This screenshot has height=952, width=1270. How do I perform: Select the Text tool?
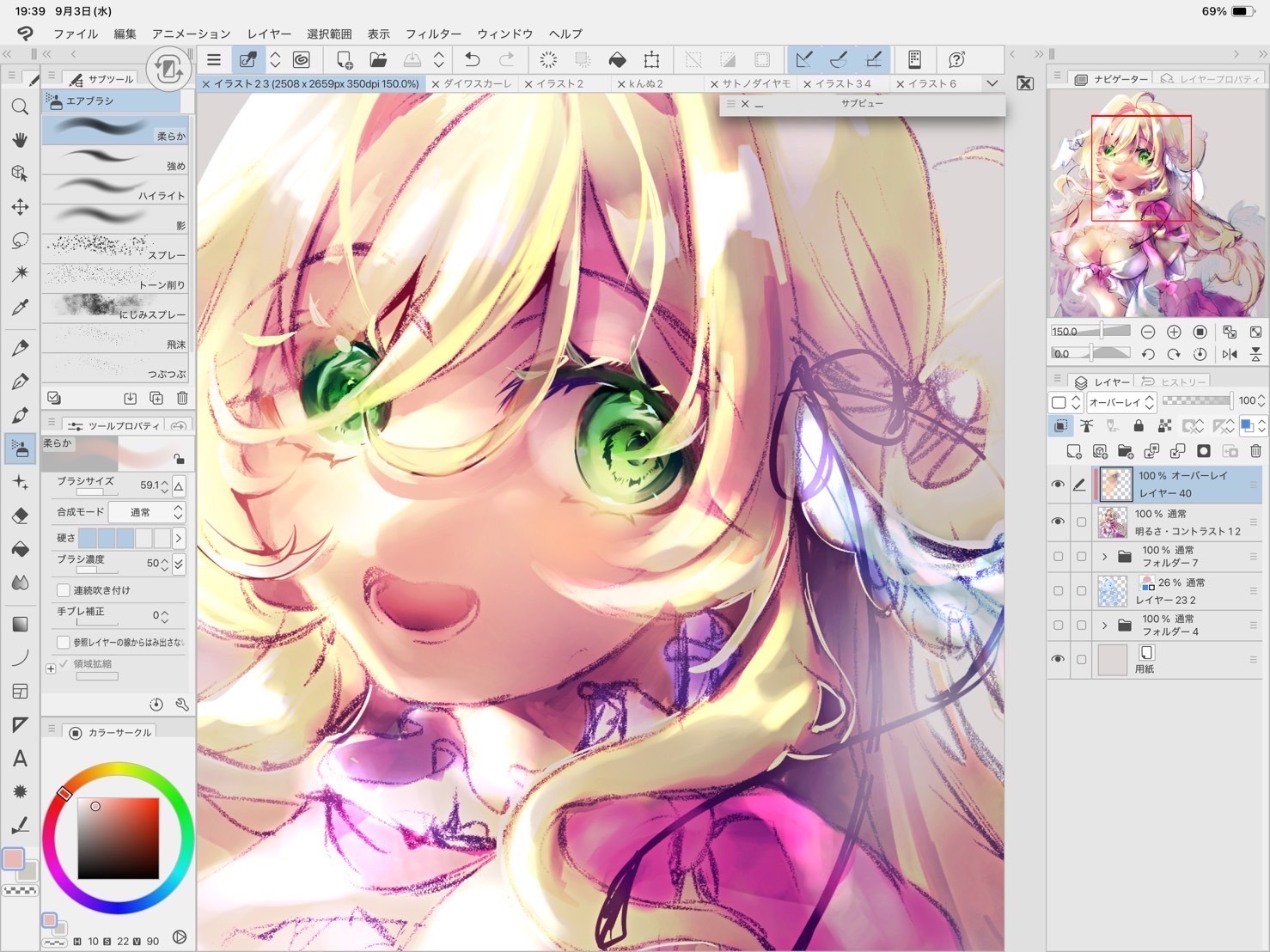click(20, 759)
